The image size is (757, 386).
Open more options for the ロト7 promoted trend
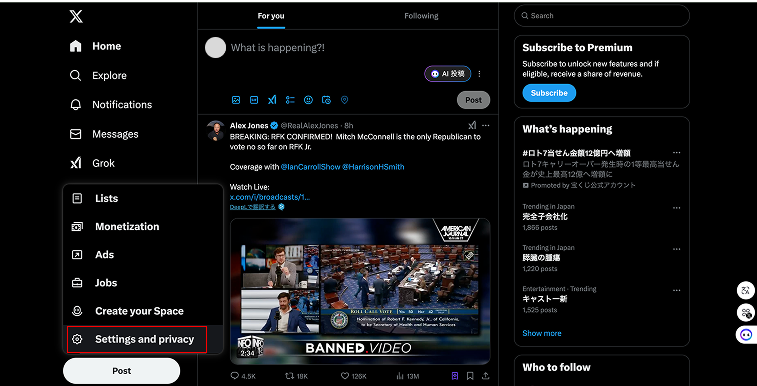(677, 153)
